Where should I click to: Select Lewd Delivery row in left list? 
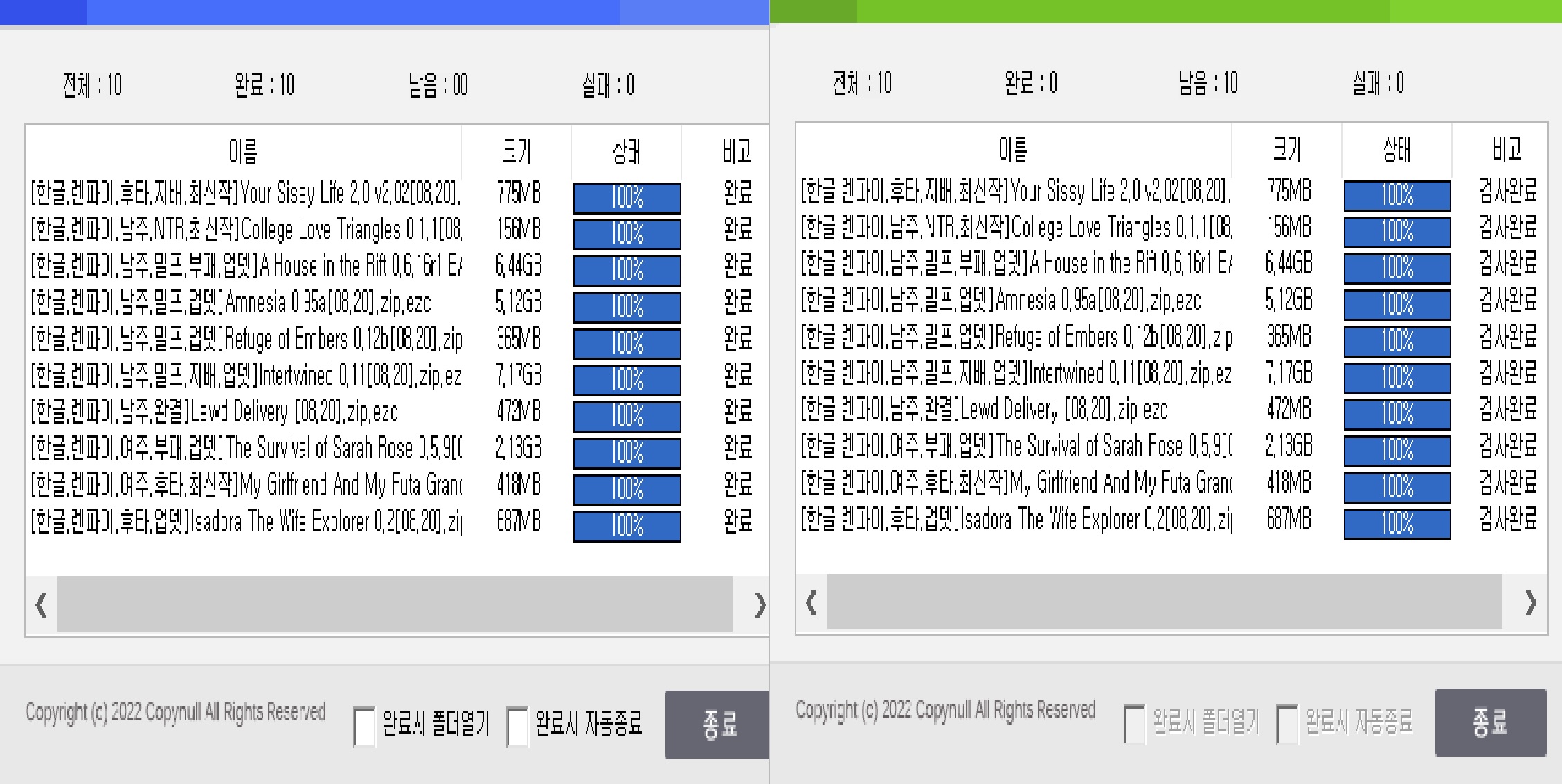(215, 412)
